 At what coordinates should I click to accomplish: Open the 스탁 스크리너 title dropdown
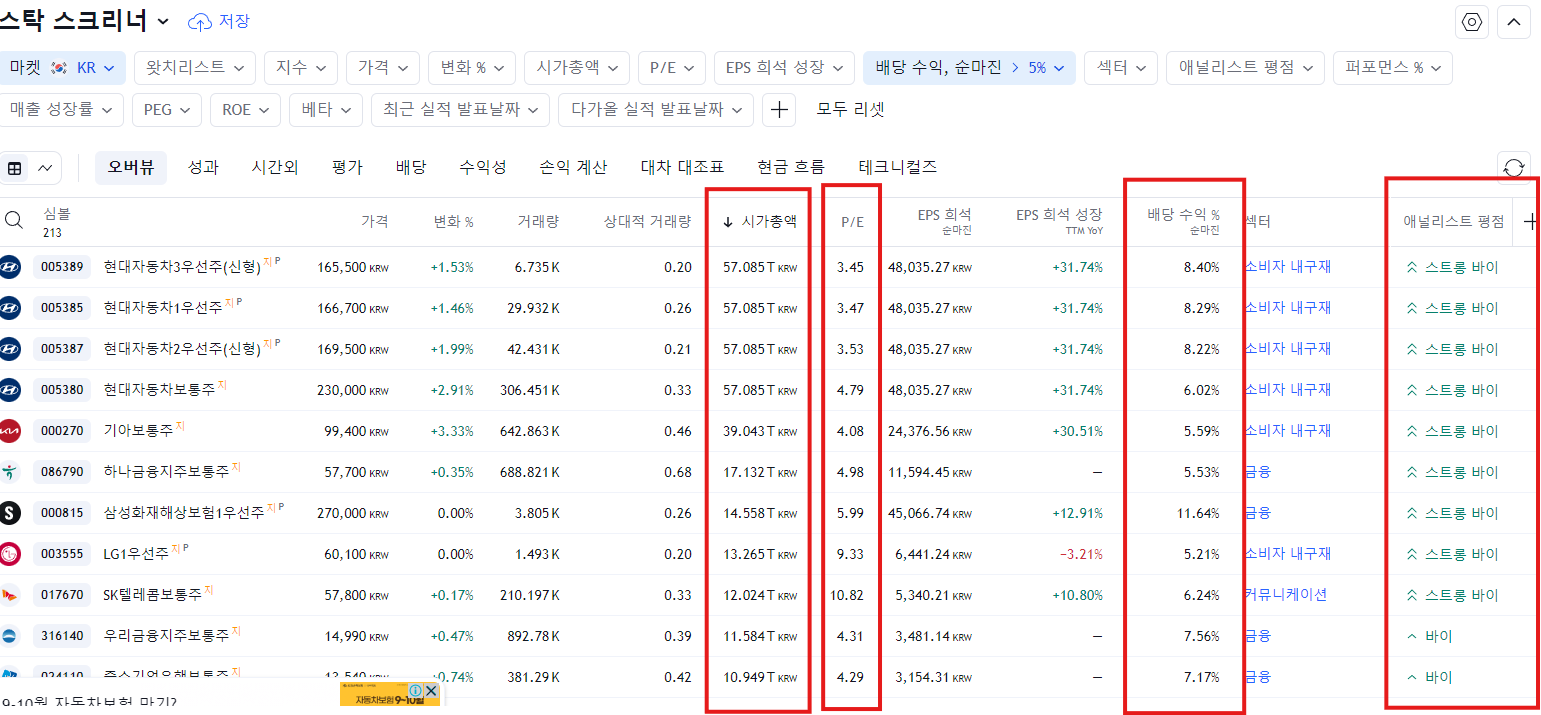click(x=86, y=21)
